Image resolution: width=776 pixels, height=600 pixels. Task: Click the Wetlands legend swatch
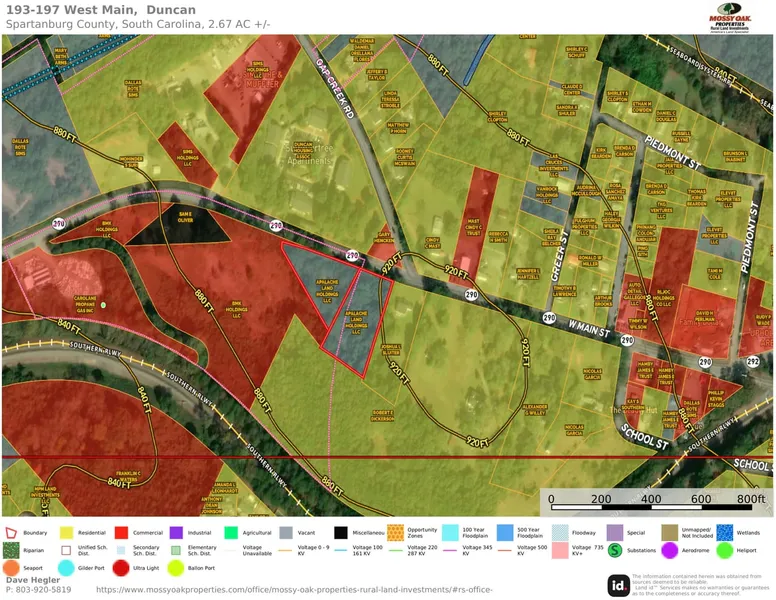click(723, 533)
